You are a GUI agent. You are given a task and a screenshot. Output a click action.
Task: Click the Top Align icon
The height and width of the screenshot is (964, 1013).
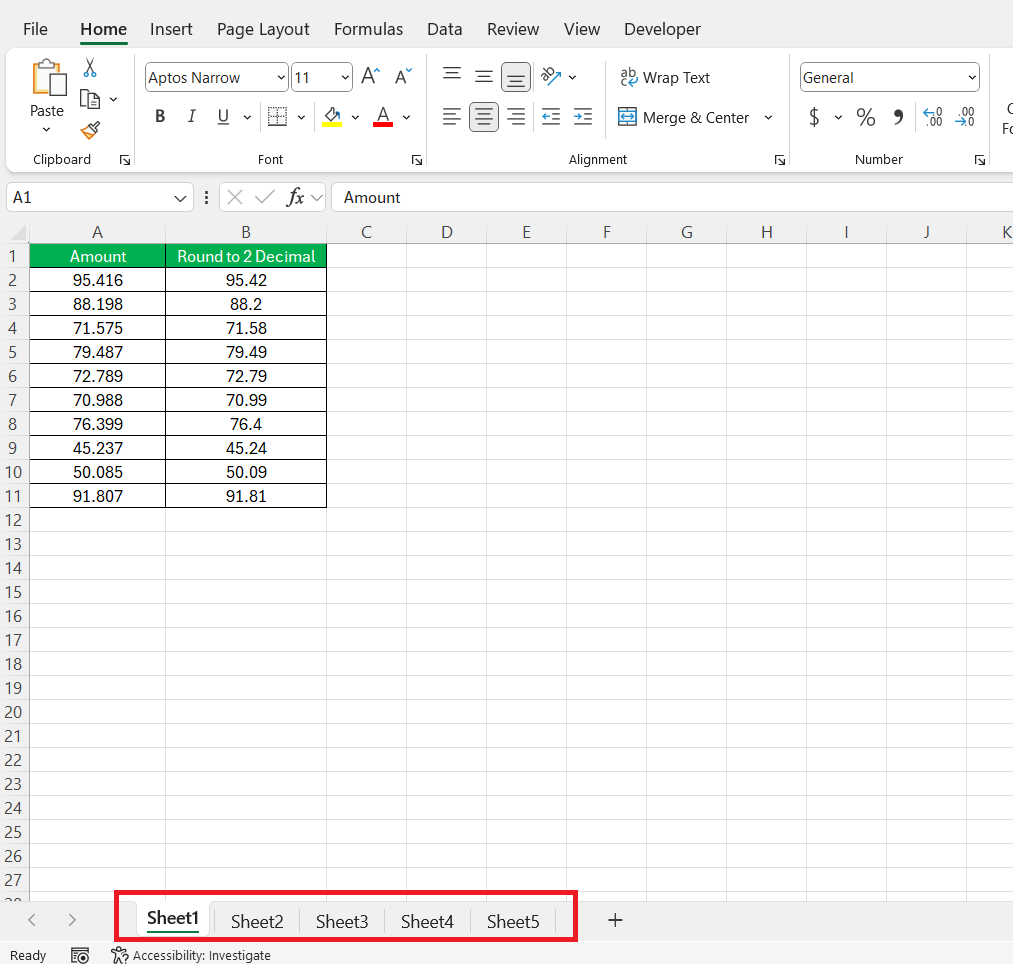[452, 76]
